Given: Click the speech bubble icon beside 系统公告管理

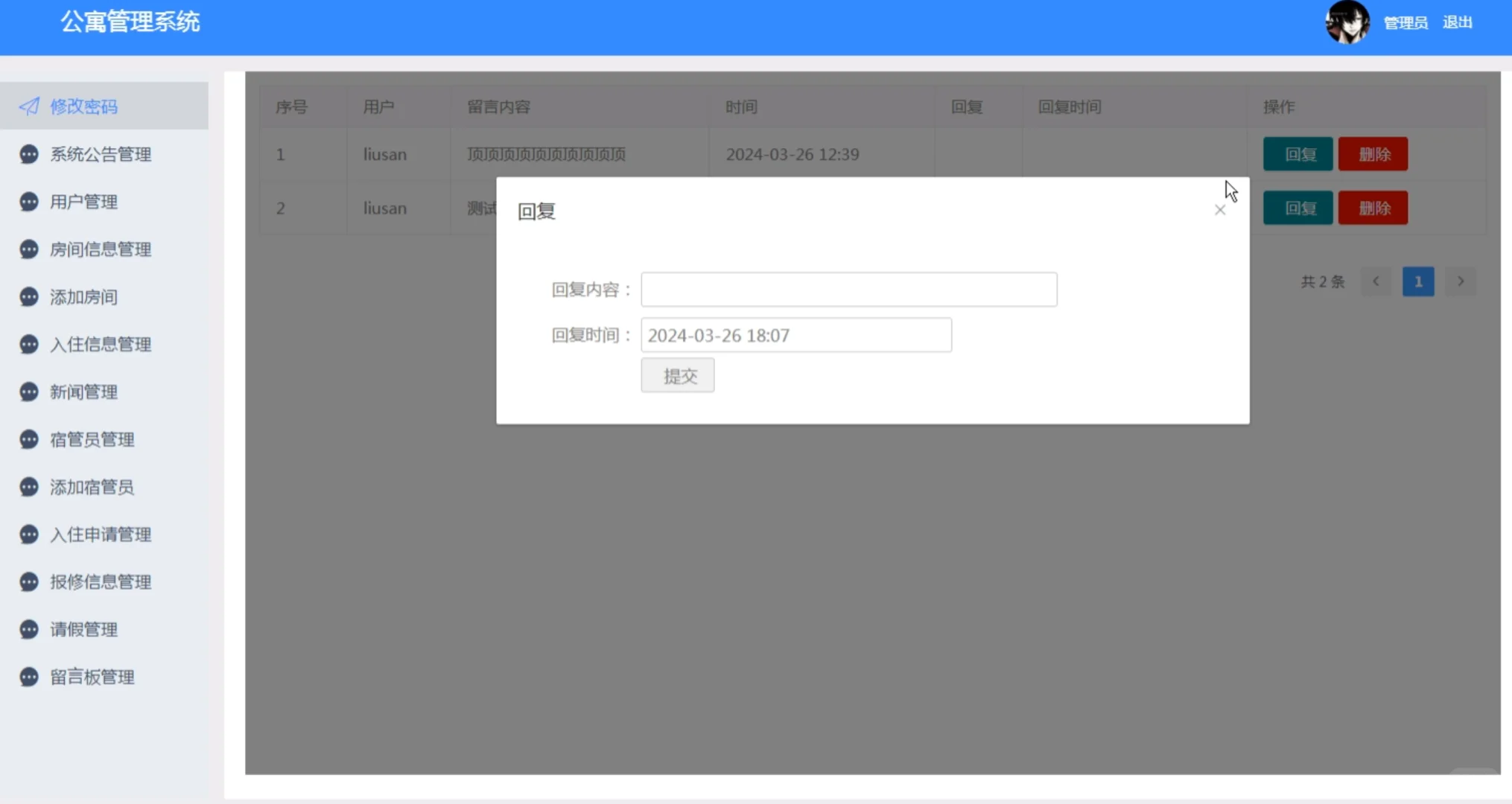Looking at the screenshot, I should tap(28, 154).
